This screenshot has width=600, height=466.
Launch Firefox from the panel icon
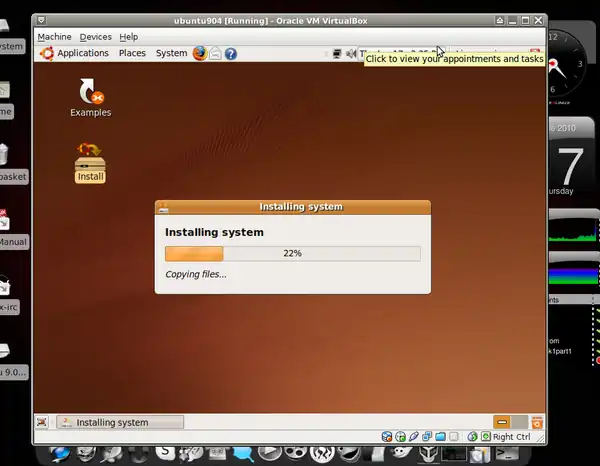click(x=199, y=53)
